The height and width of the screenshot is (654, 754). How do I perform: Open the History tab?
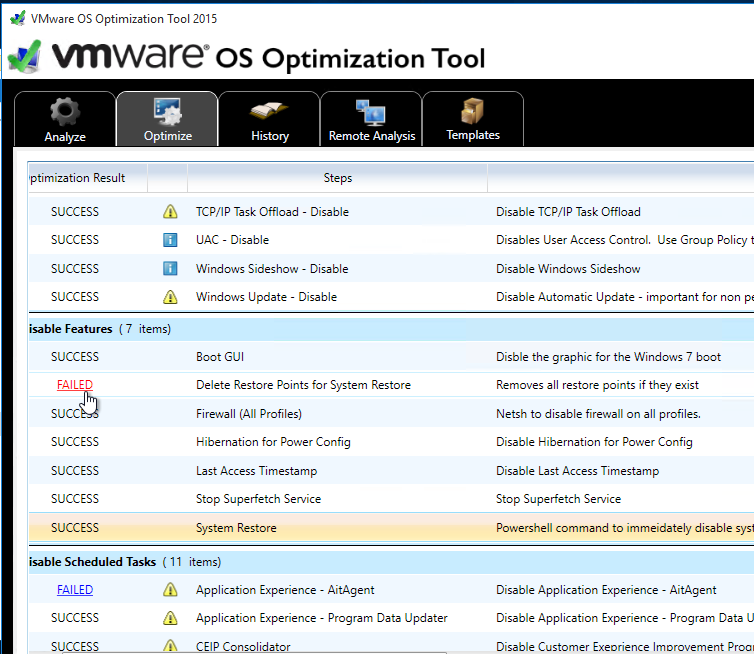pos(269,119)
